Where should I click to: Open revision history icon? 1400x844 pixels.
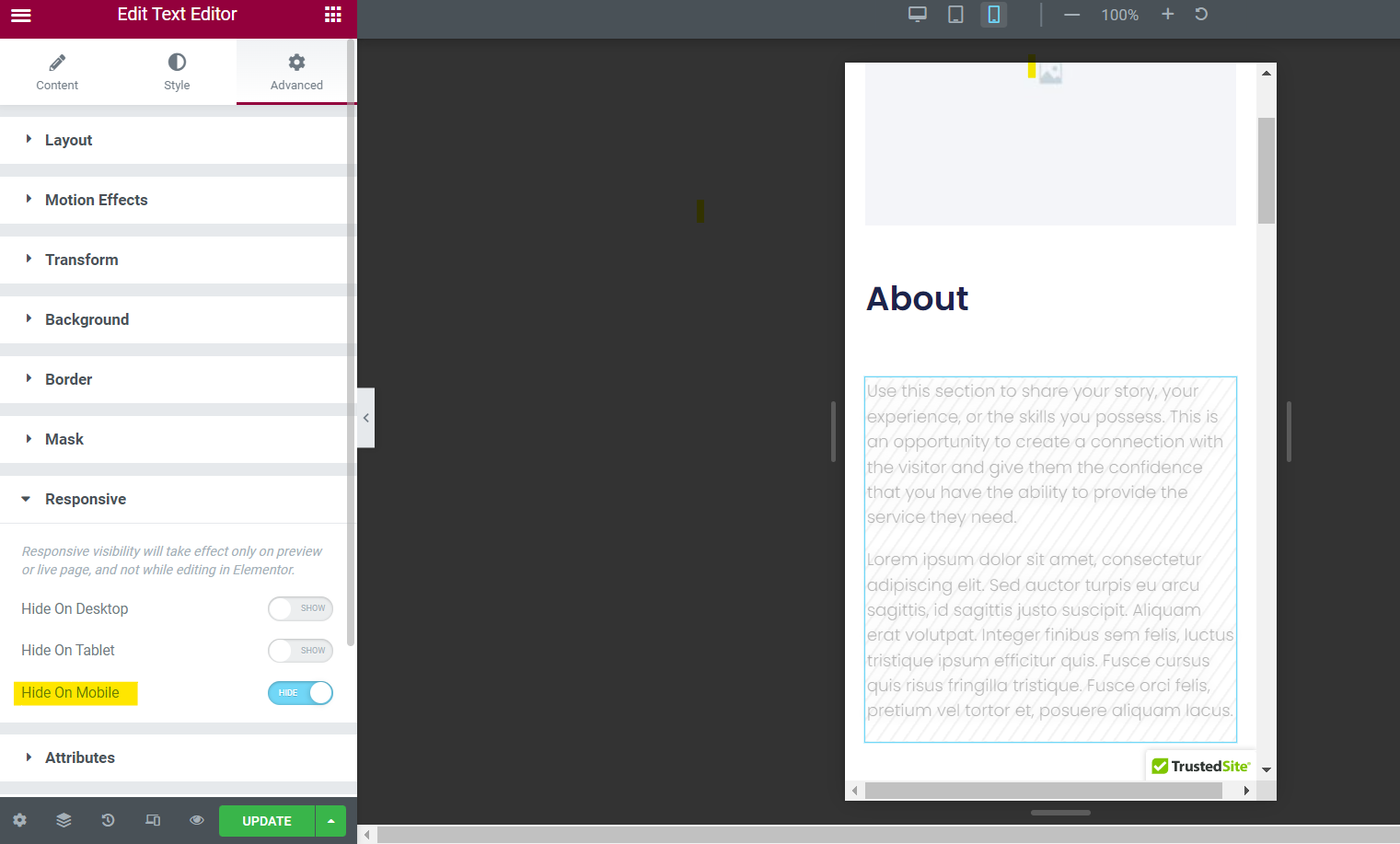coord(108,820)
